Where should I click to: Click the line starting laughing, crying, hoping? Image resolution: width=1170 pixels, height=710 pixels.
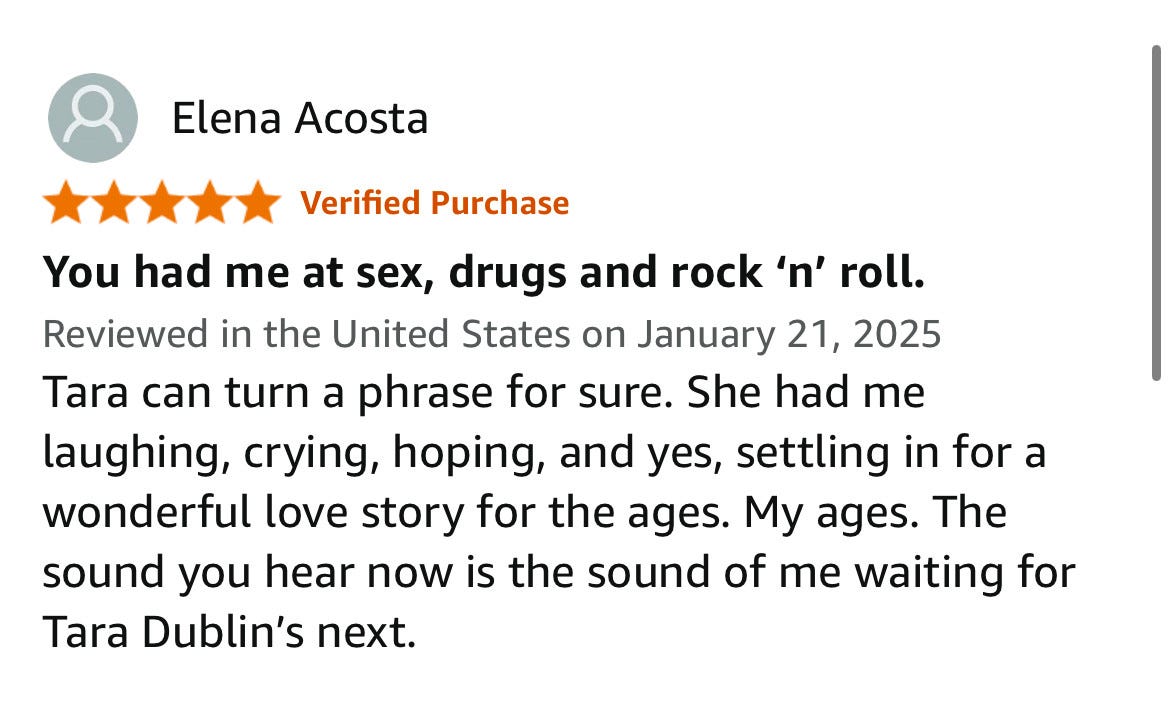(x=544, y=453)
